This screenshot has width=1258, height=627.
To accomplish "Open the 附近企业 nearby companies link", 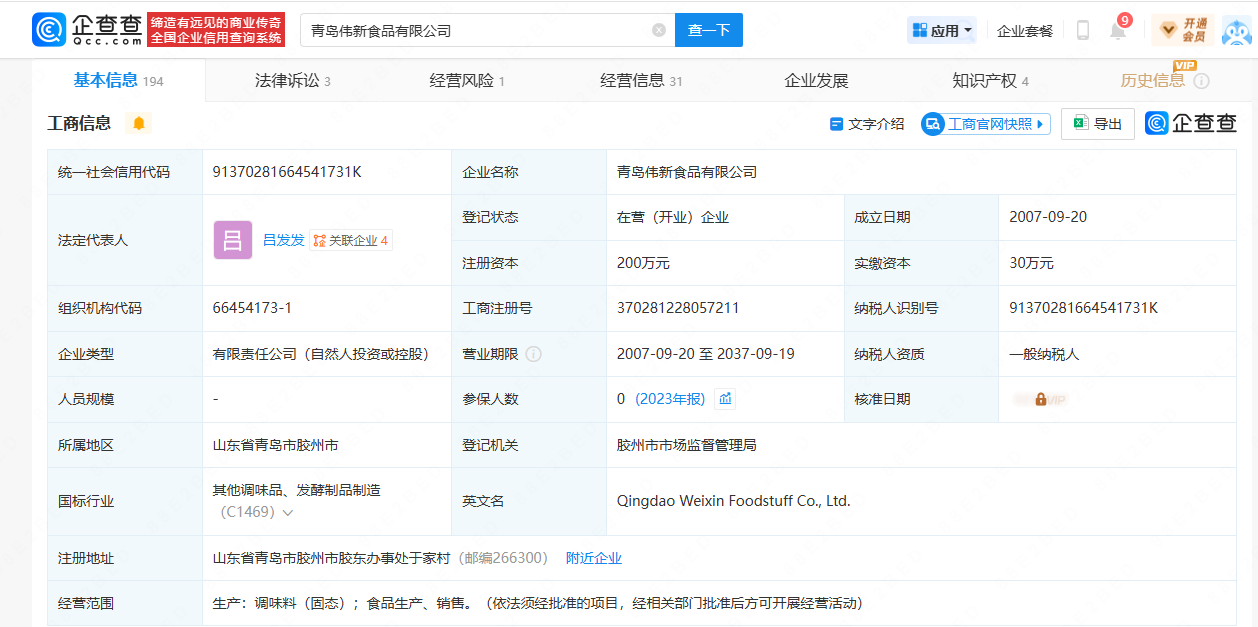I will tap(594, 558).
